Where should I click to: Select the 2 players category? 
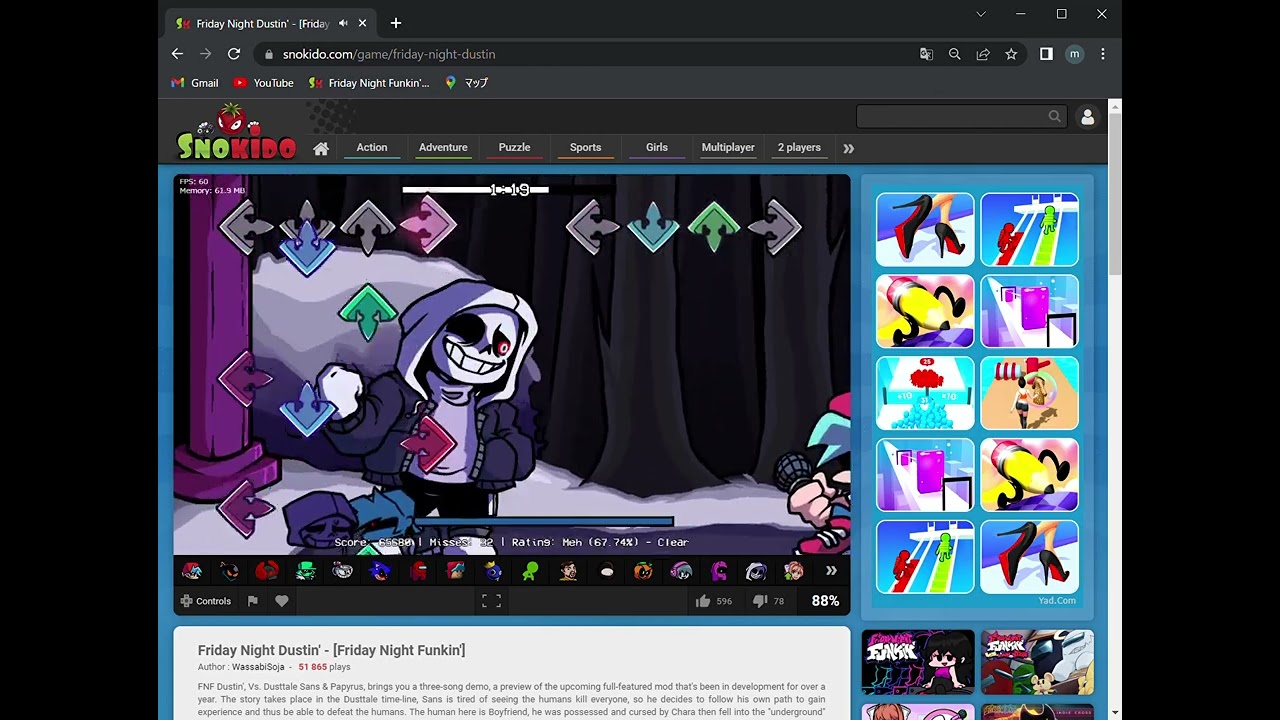799,148
